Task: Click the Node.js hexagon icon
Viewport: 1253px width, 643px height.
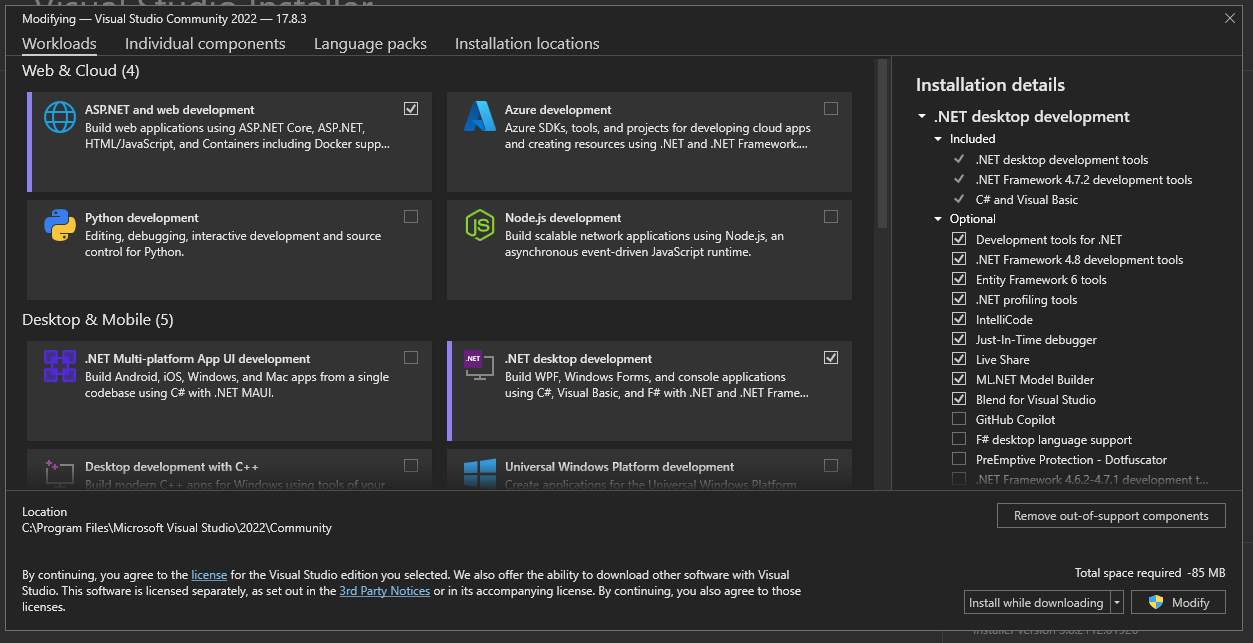Action: [480, 225]
